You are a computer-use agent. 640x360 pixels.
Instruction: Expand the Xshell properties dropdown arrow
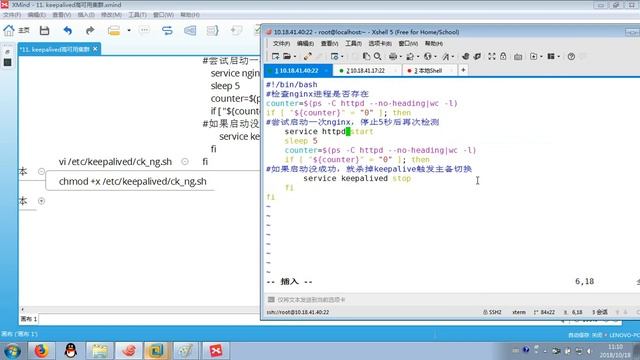(342, 57)
